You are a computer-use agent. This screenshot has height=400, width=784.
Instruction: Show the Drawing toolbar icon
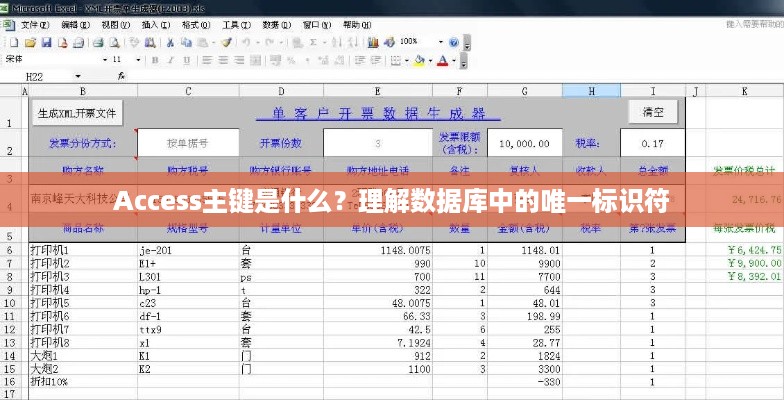click(x=390, y=43)
